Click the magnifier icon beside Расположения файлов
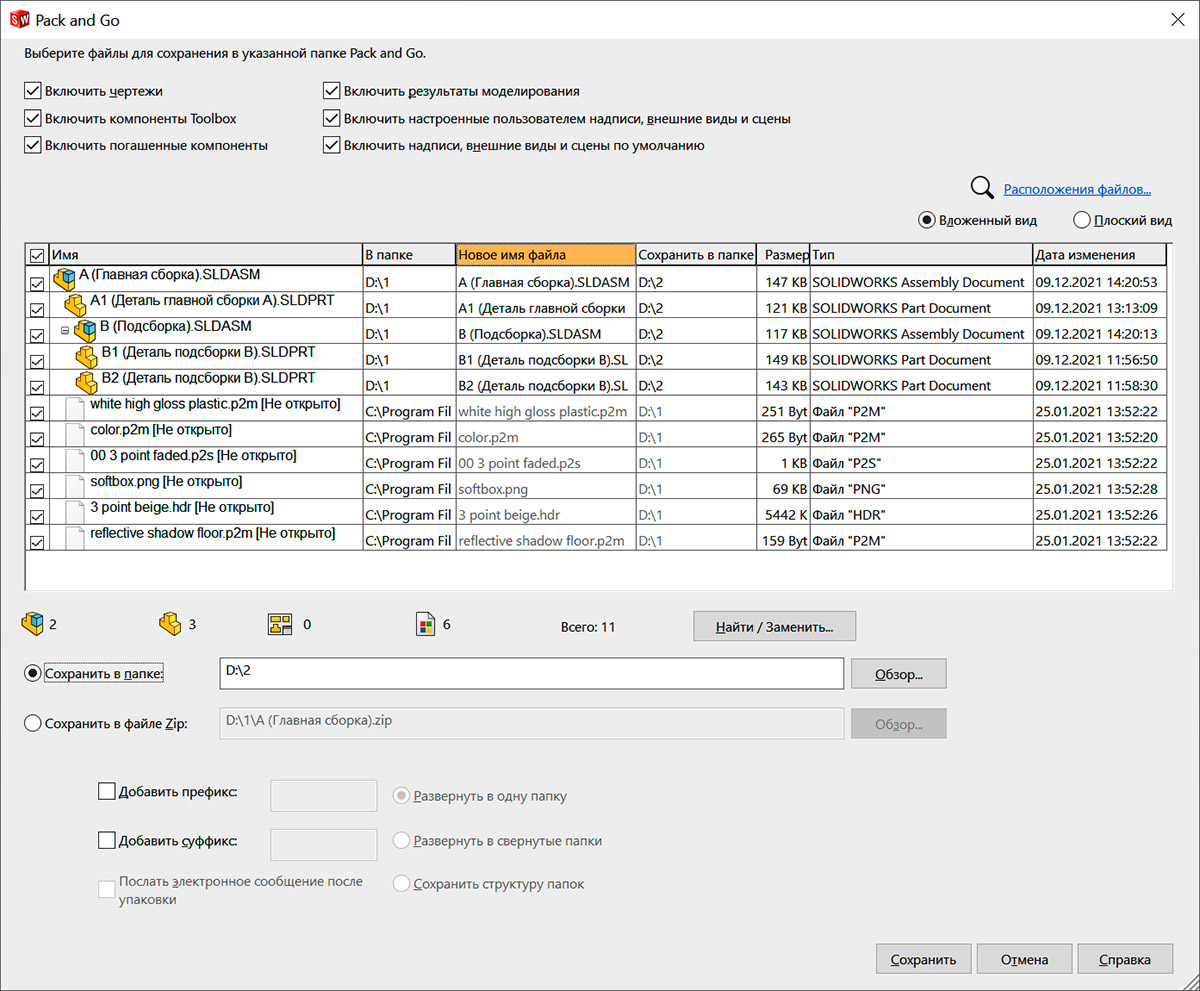The height and width of the screenshot is (991, 1200). pyautogui.click(x=982, y=188)
